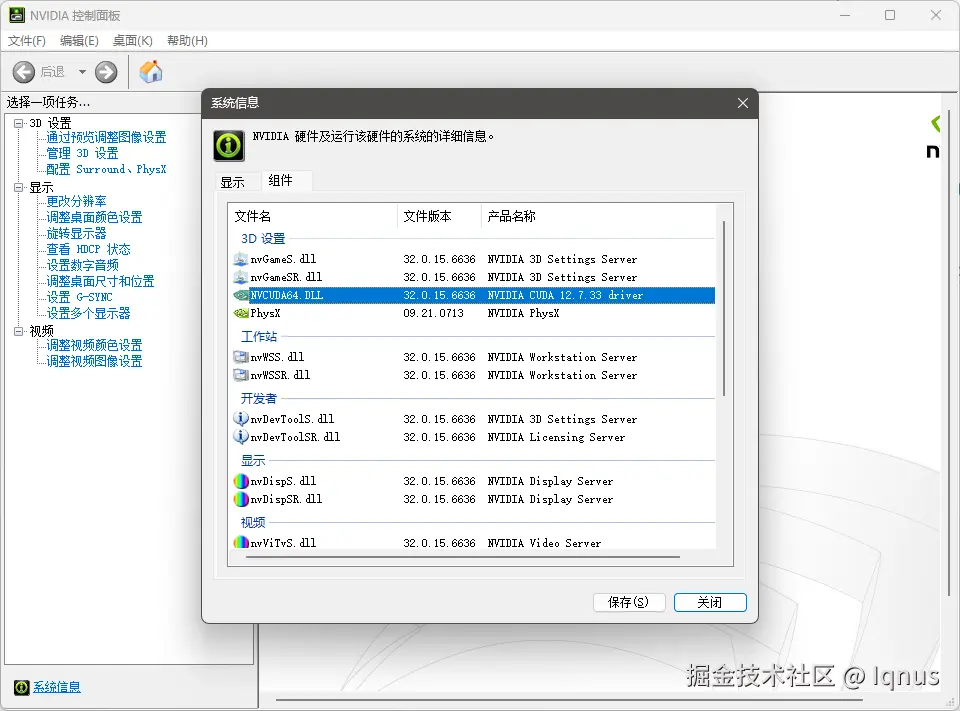Image resolution: width=960 pixels, height=711 pixels.
Task: Click the nvDevToolSR.dll info icon
Action: 241,437
